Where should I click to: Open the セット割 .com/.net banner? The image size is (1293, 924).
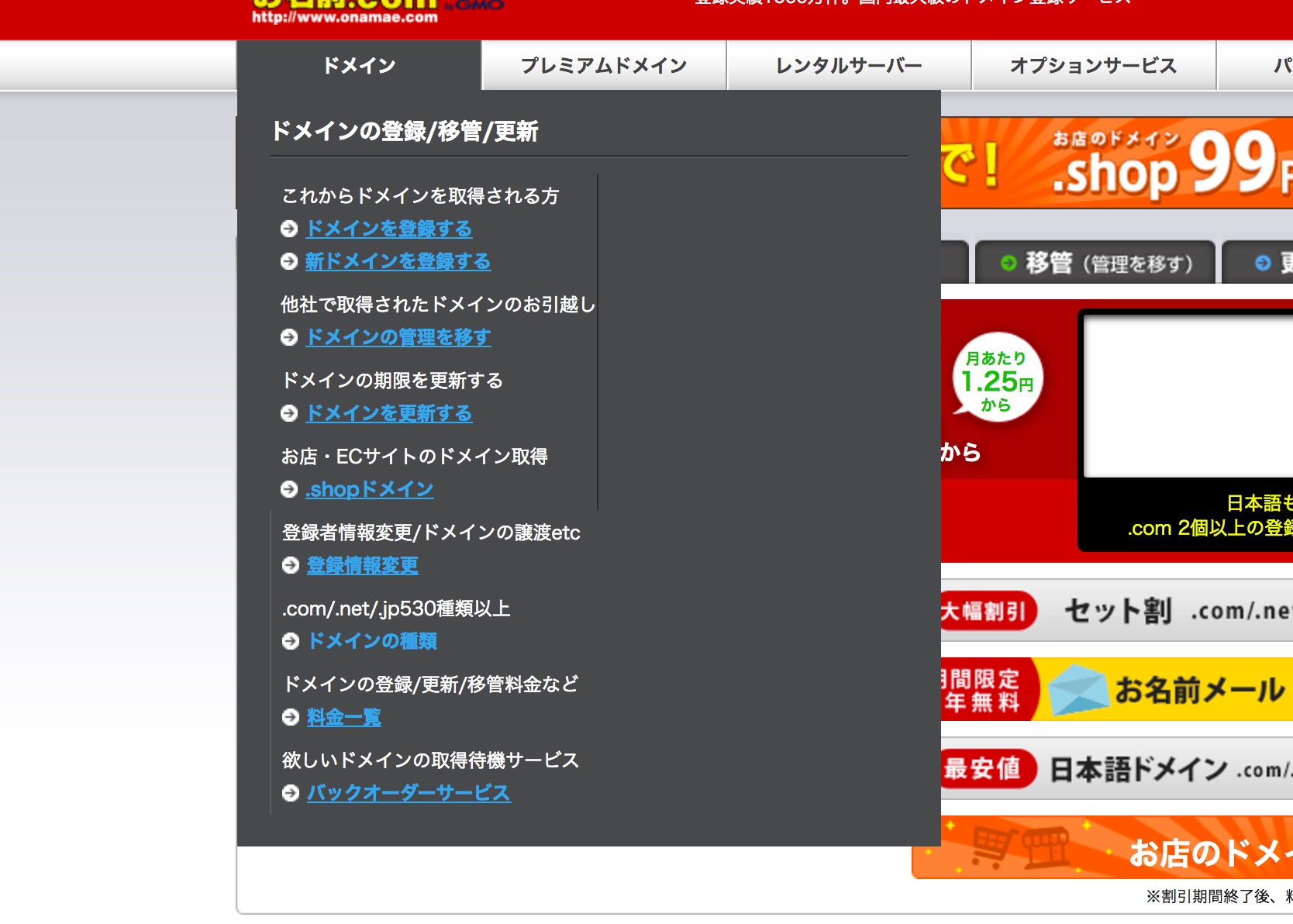click(1117, 611)
